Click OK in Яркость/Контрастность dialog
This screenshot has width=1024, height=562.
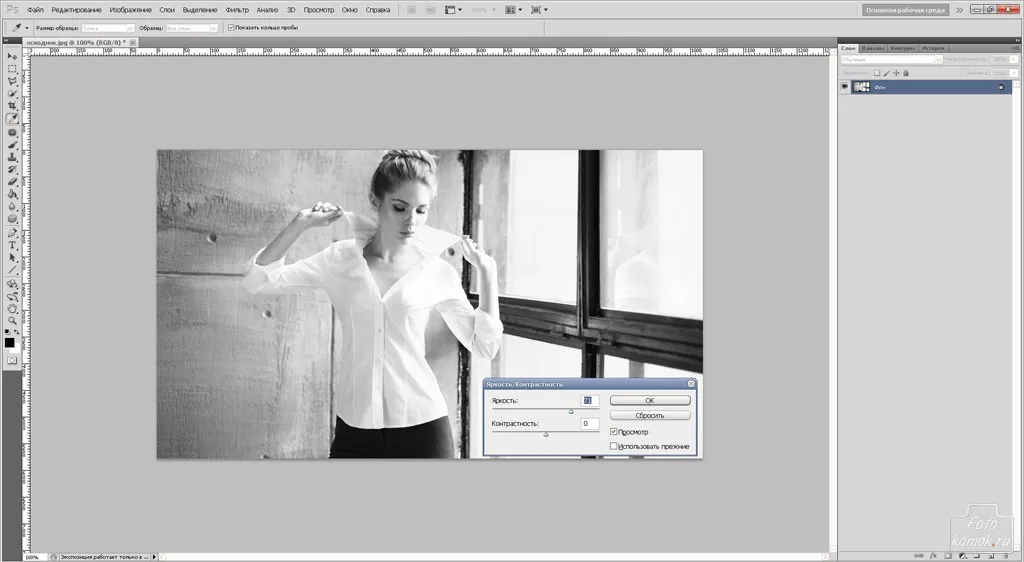pyautogui.click(x=650, y=400)
